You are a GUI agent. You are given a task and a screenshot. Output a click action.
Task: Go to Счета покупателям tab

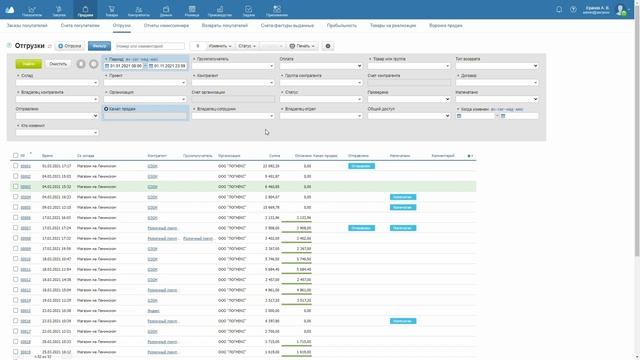pos(80,25)
